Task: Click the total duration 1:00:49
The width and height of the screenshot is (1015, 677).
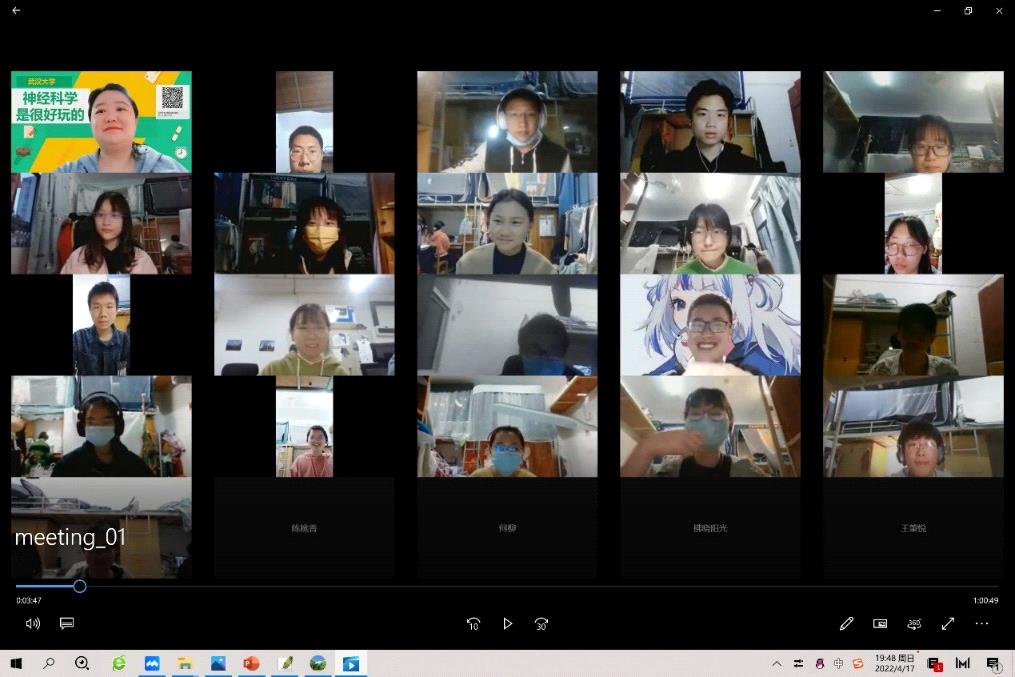Action: [x=985, y=601]
